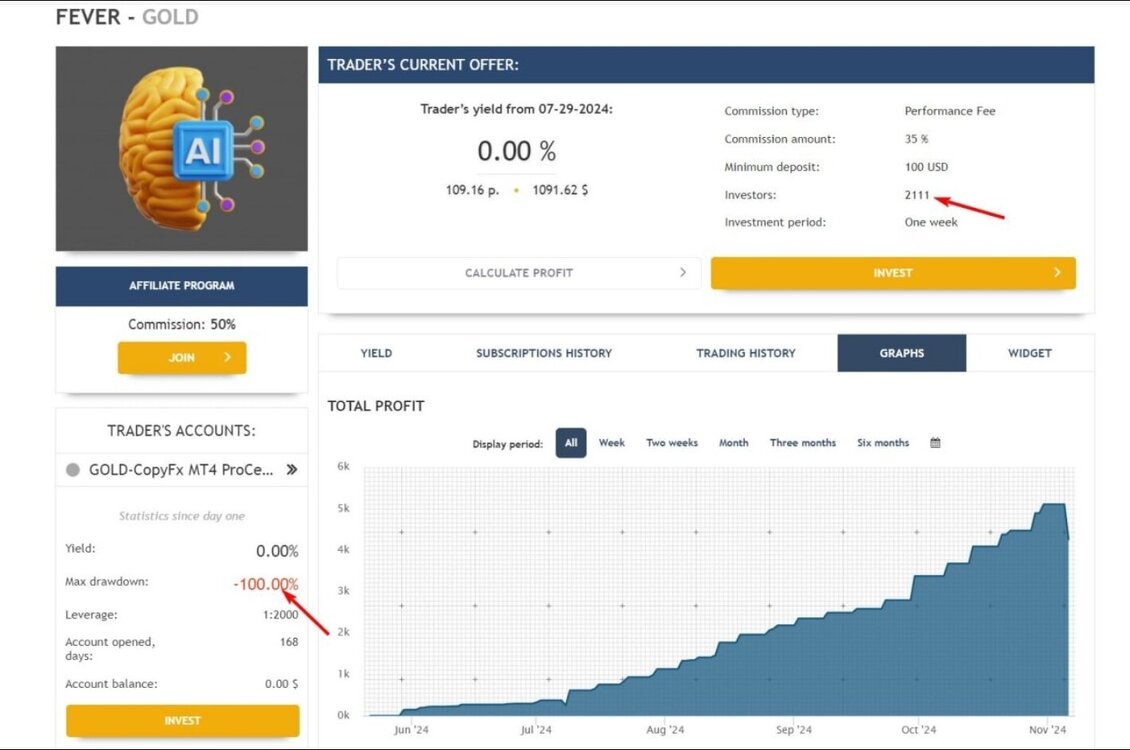Click the arrow icon on orange Invest button
The height and width of the screenshot is (750, 1130).
pyautogui.click(x=1056, y=272)
